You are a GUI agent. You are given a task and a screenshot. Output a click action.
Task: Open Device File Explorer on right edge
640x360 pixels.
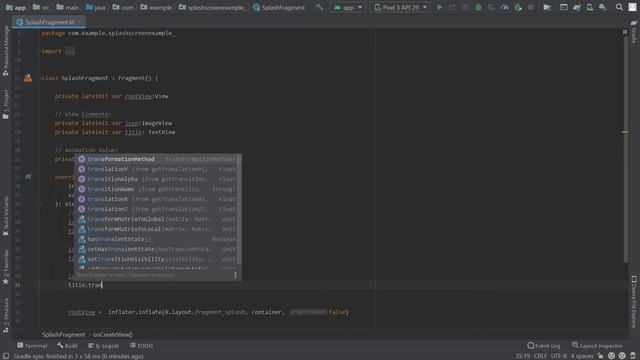coord(634,302)
